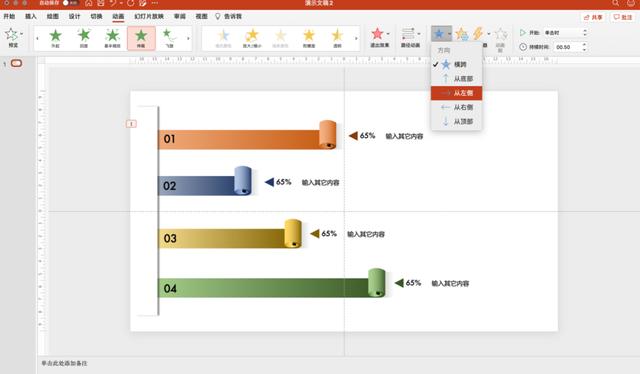Click the star with globe animation icon
The width and height of the screenshot is (640, 374).
click(x=462, y=34)
